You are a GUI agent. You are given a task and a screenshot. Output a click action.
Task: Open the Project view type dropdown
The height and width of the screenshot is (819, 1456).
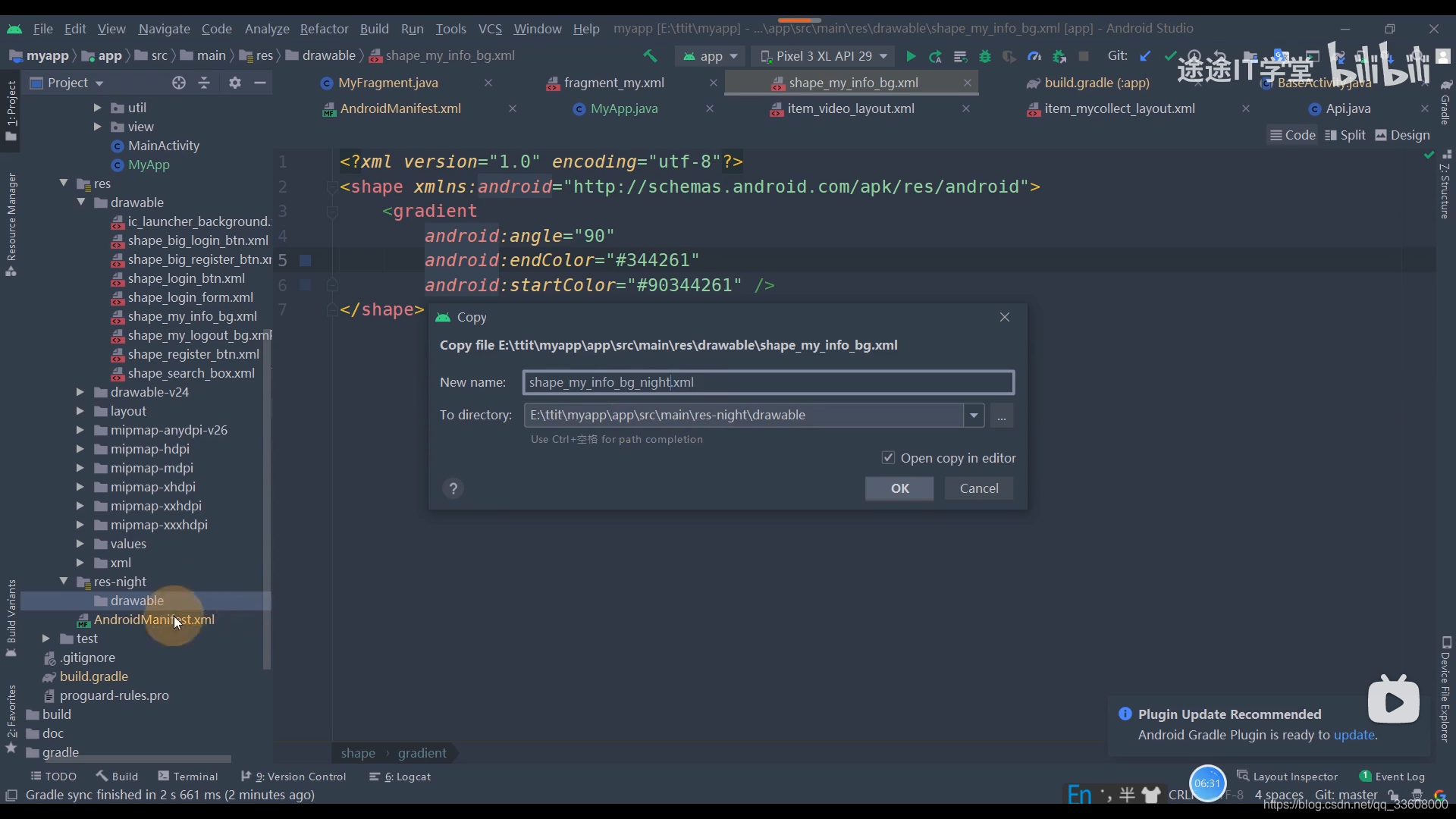(66, 83)
